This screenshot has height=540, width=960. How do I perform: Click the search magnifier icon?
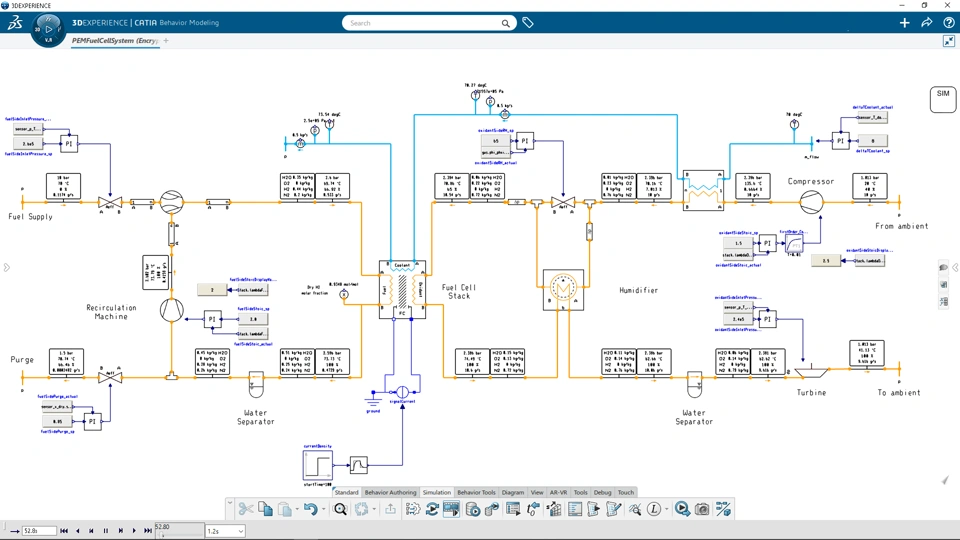click(x=506, y=23)
